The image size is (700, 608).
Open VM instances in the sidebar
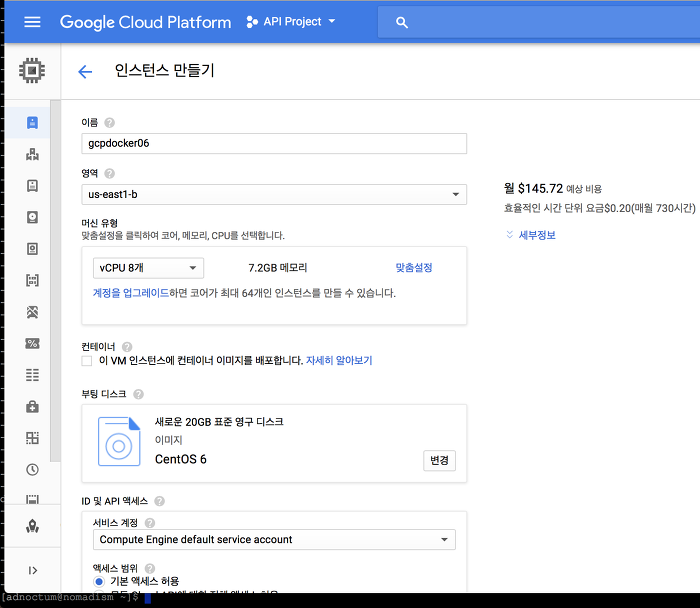tap(32, 122)
